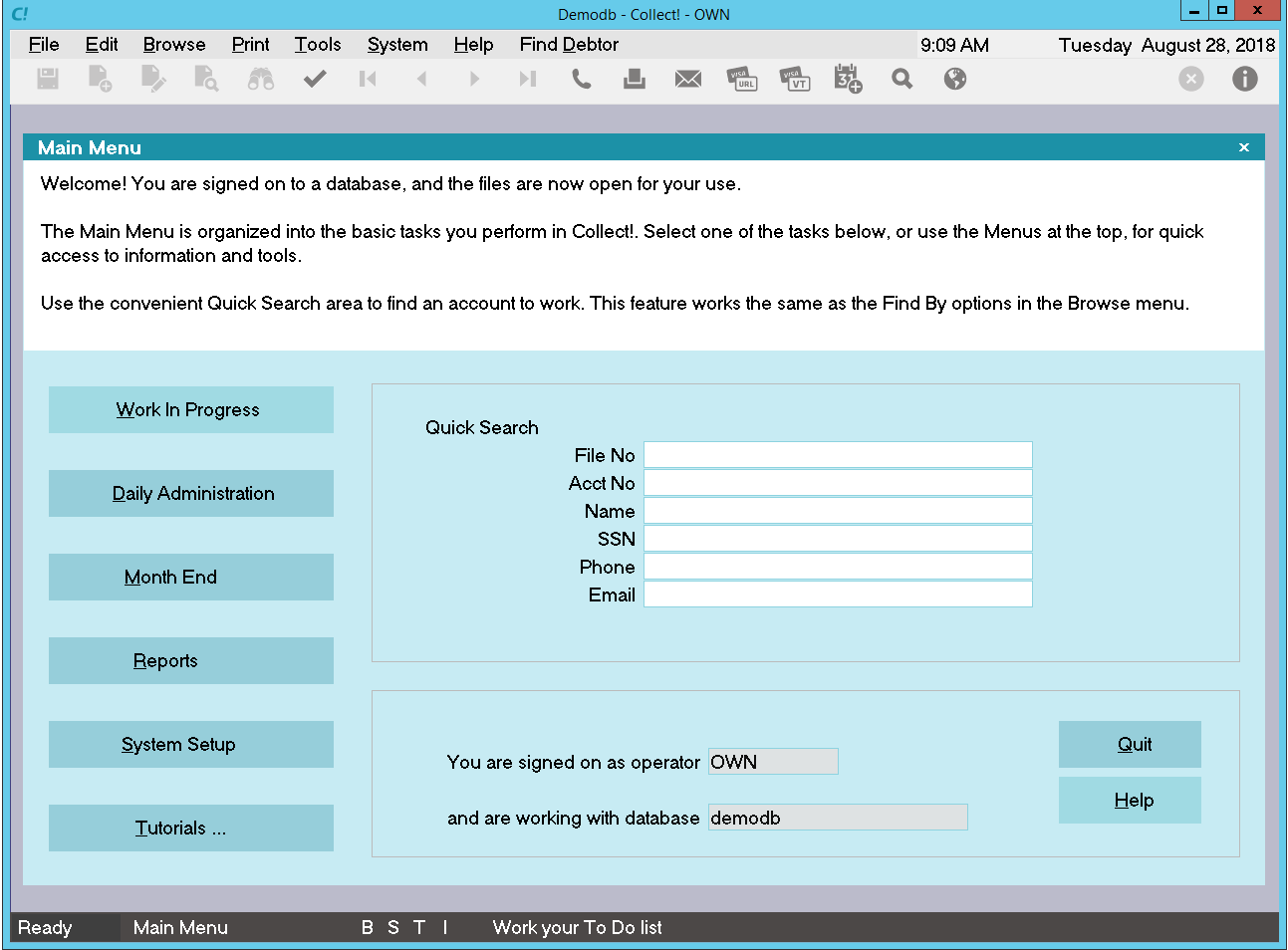The image size is (1288, 950).
Task: Click the checkmark icon in toolbar
Action: (315, 79)
